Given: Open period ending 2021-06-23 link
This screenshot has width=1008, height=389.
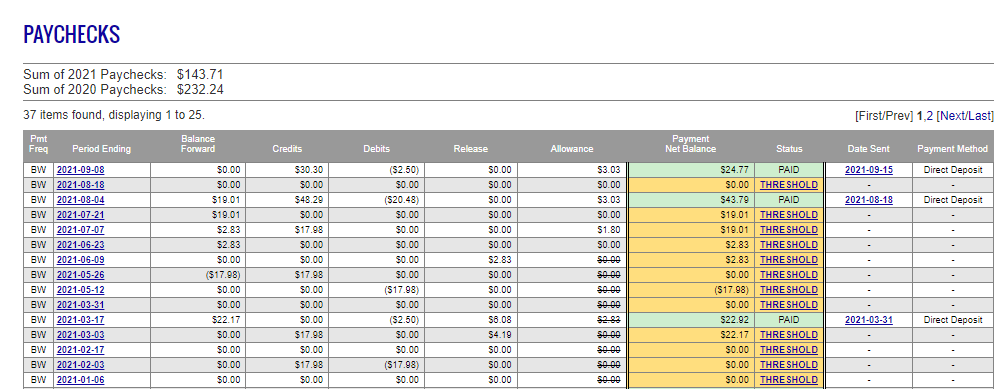Looking at the screenshot, I should (x=80, y=245).
